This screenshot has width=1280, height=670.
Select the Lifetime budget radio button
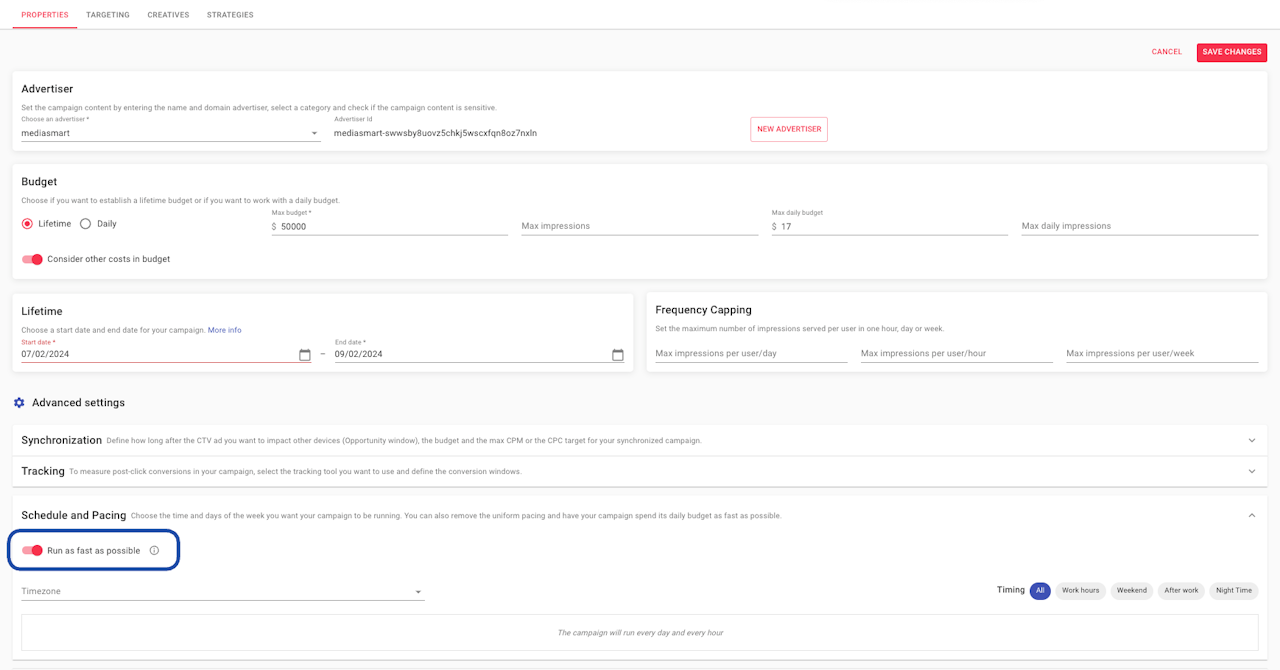pos(27,224)
